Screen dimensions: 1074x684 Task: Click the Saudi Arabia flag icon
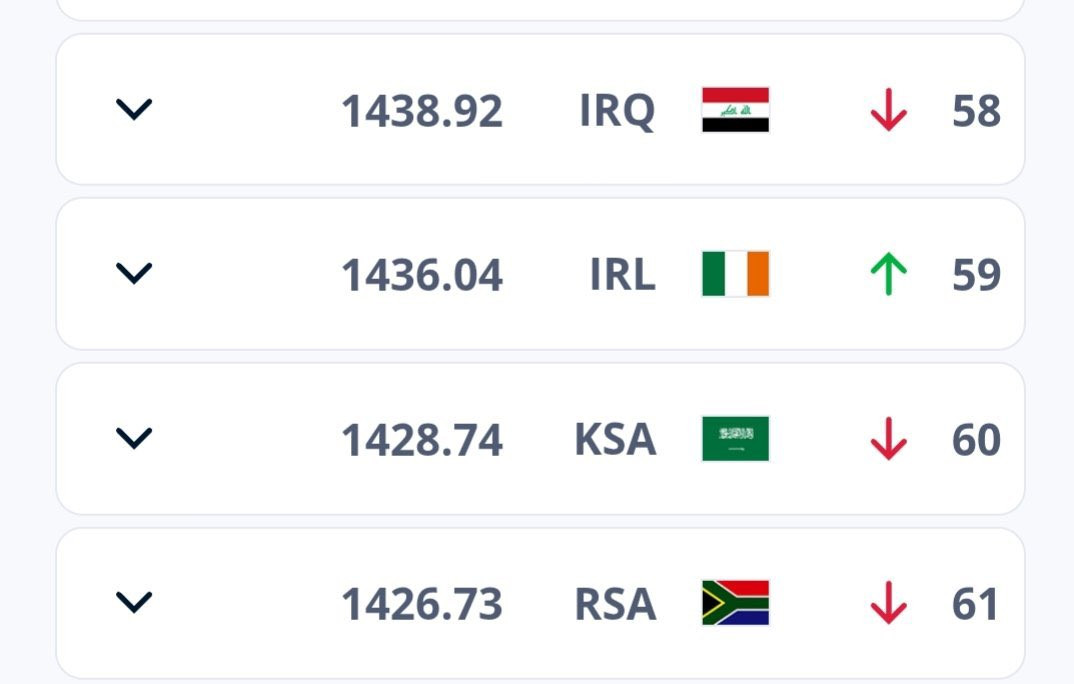point(736,438)
